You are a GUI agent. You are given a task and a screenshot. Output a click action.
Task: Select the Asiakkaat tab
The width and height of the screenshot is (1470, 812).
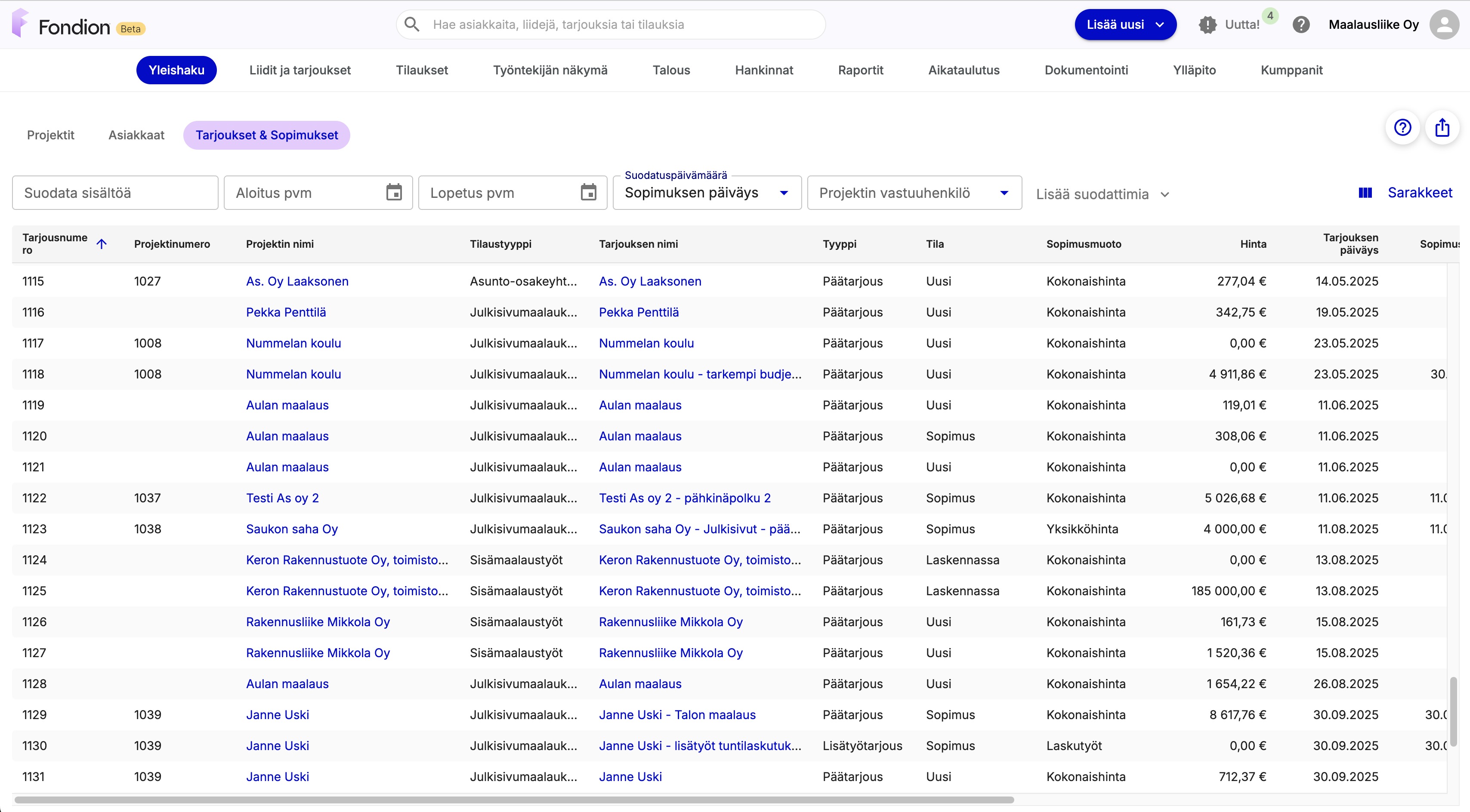click(x=136, y=135)
